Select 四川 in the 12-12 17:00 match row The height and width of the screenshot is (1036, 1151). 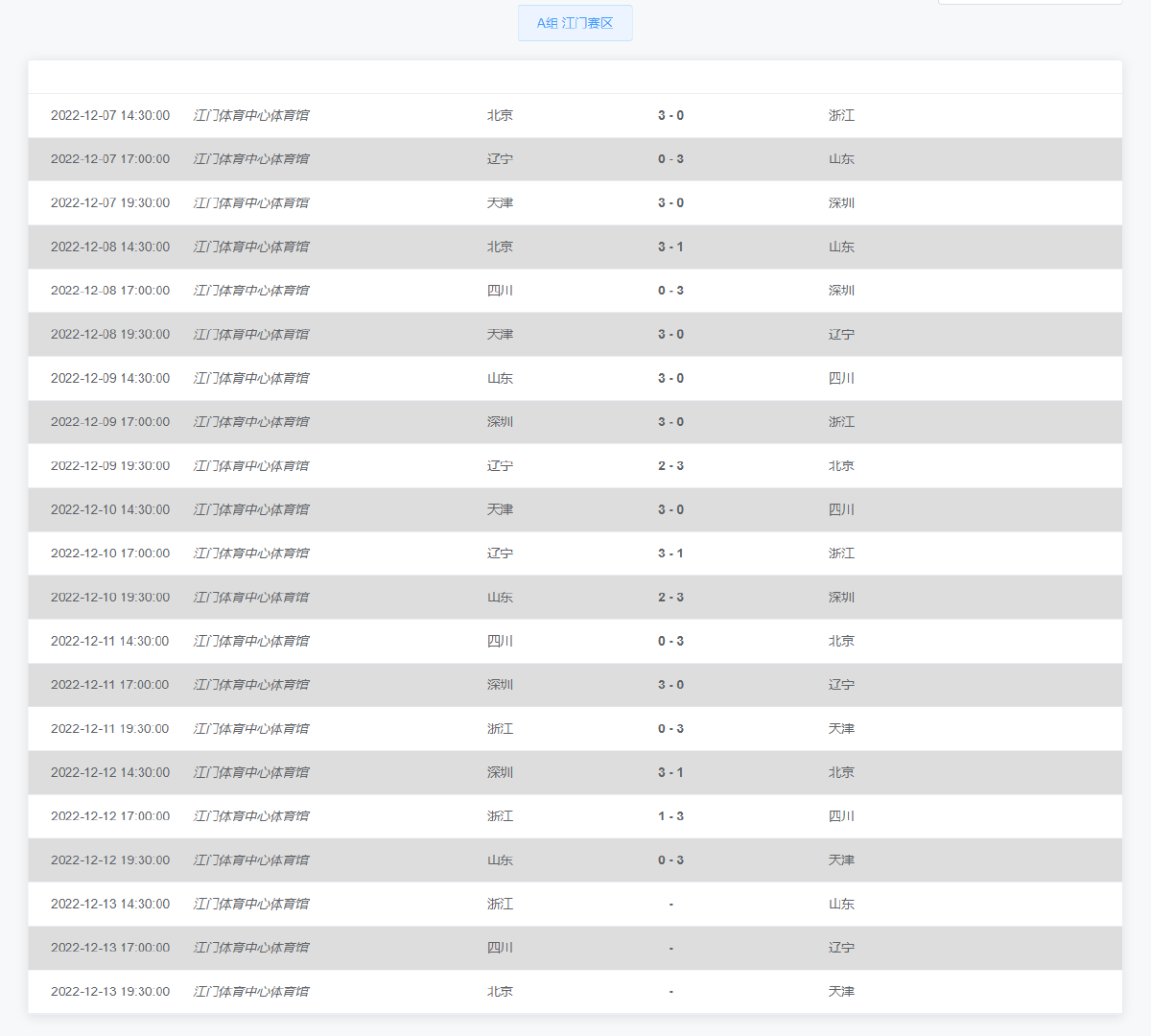click(x=841, y=816)
